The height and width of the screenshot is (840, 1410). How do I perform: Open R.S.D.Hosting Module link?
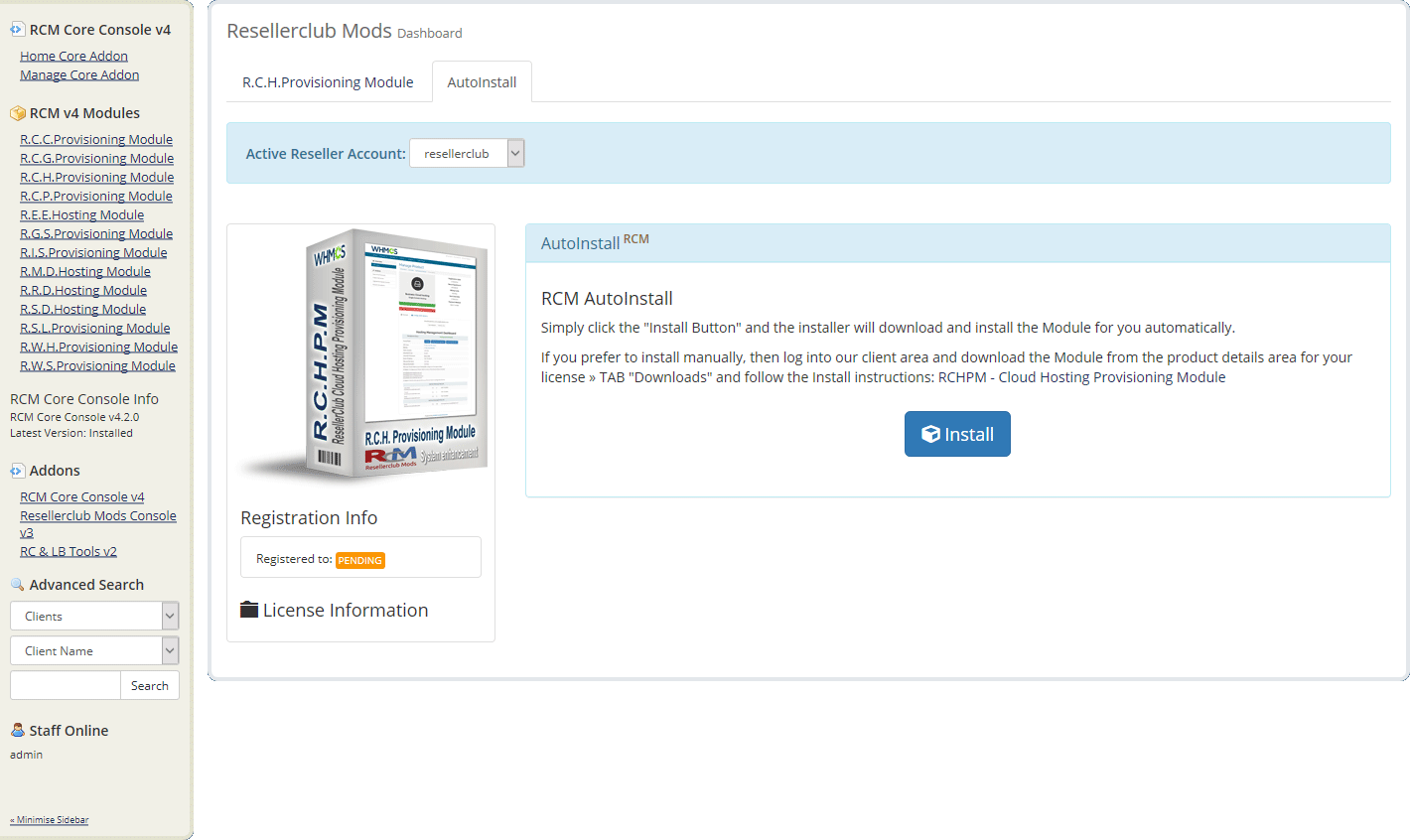click(x=82, y=309)
